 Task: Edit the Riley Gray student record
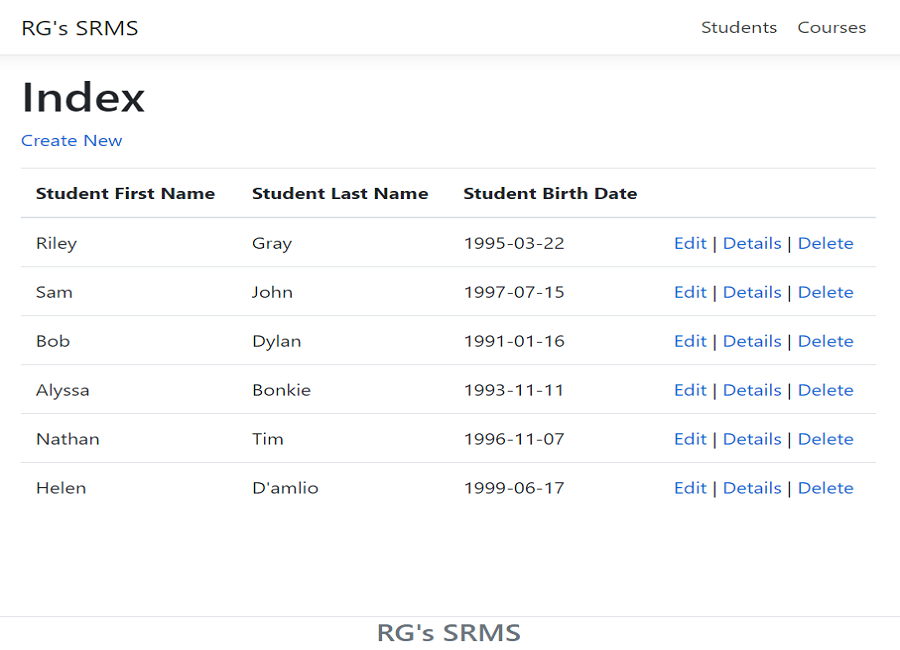point(690,243)
